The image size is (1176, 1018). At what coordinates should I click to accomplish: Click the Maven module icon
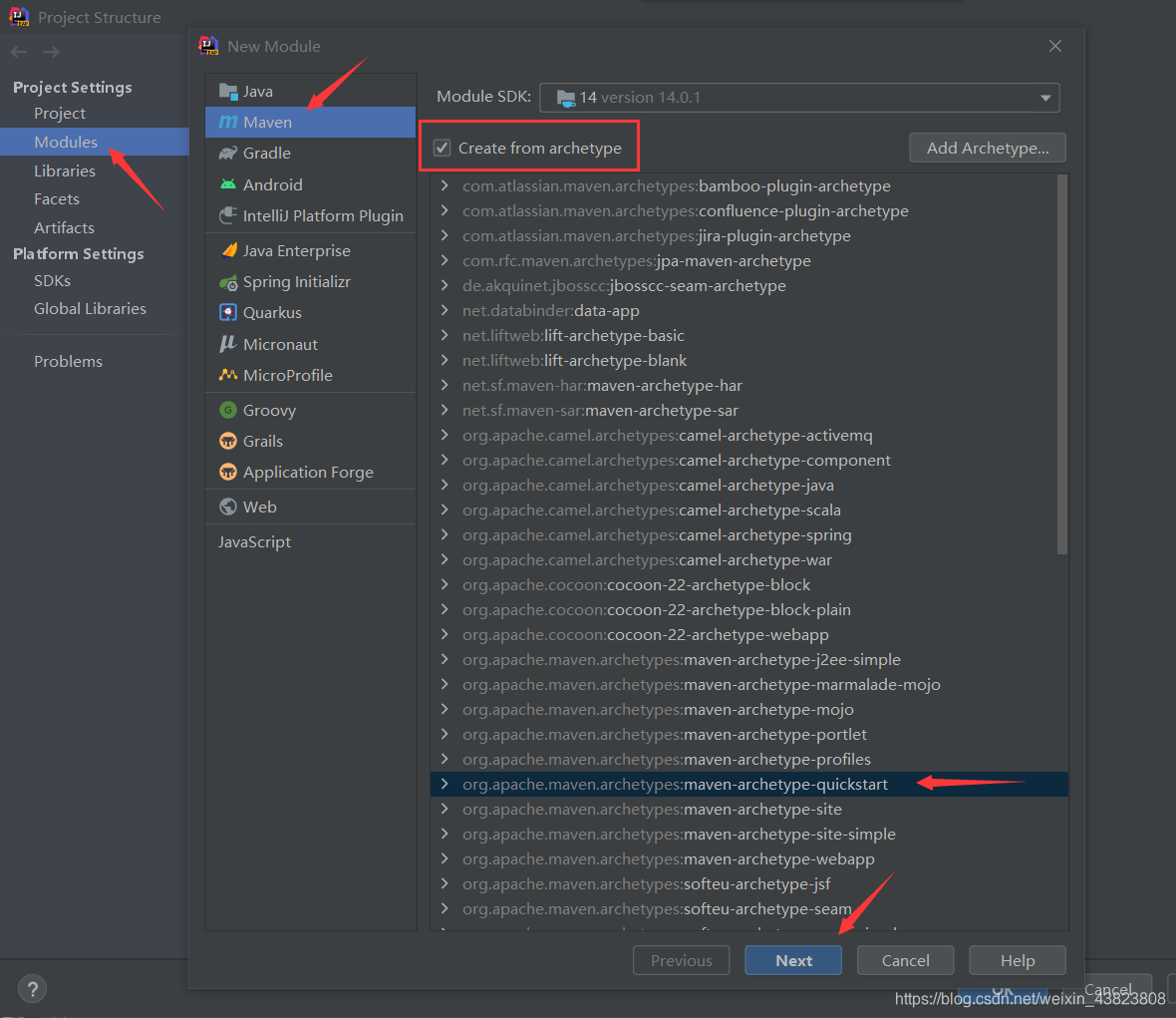228,122
